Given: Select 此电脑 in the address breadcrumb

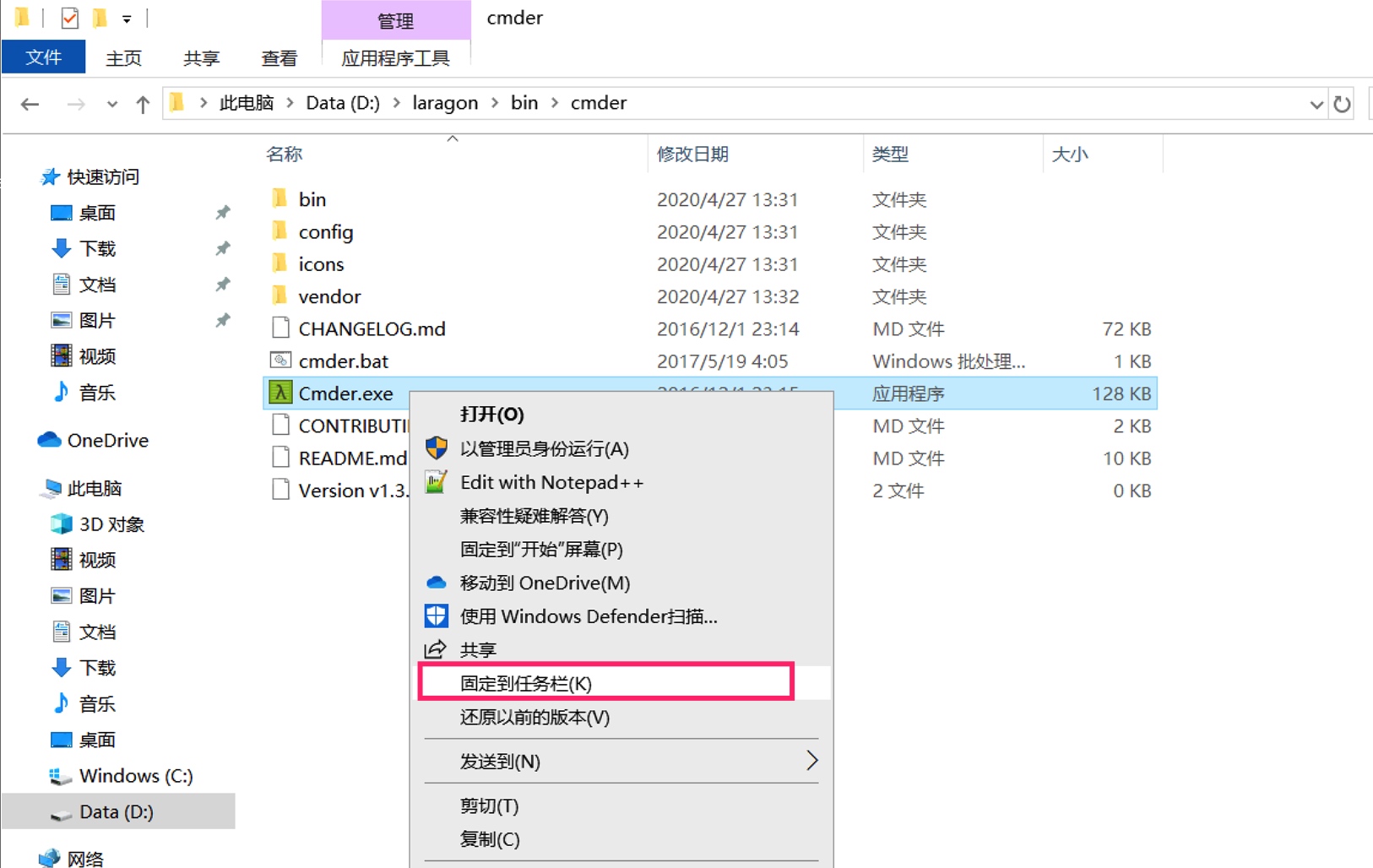Looking at the screenshot, I should click(x=247, y=103).
